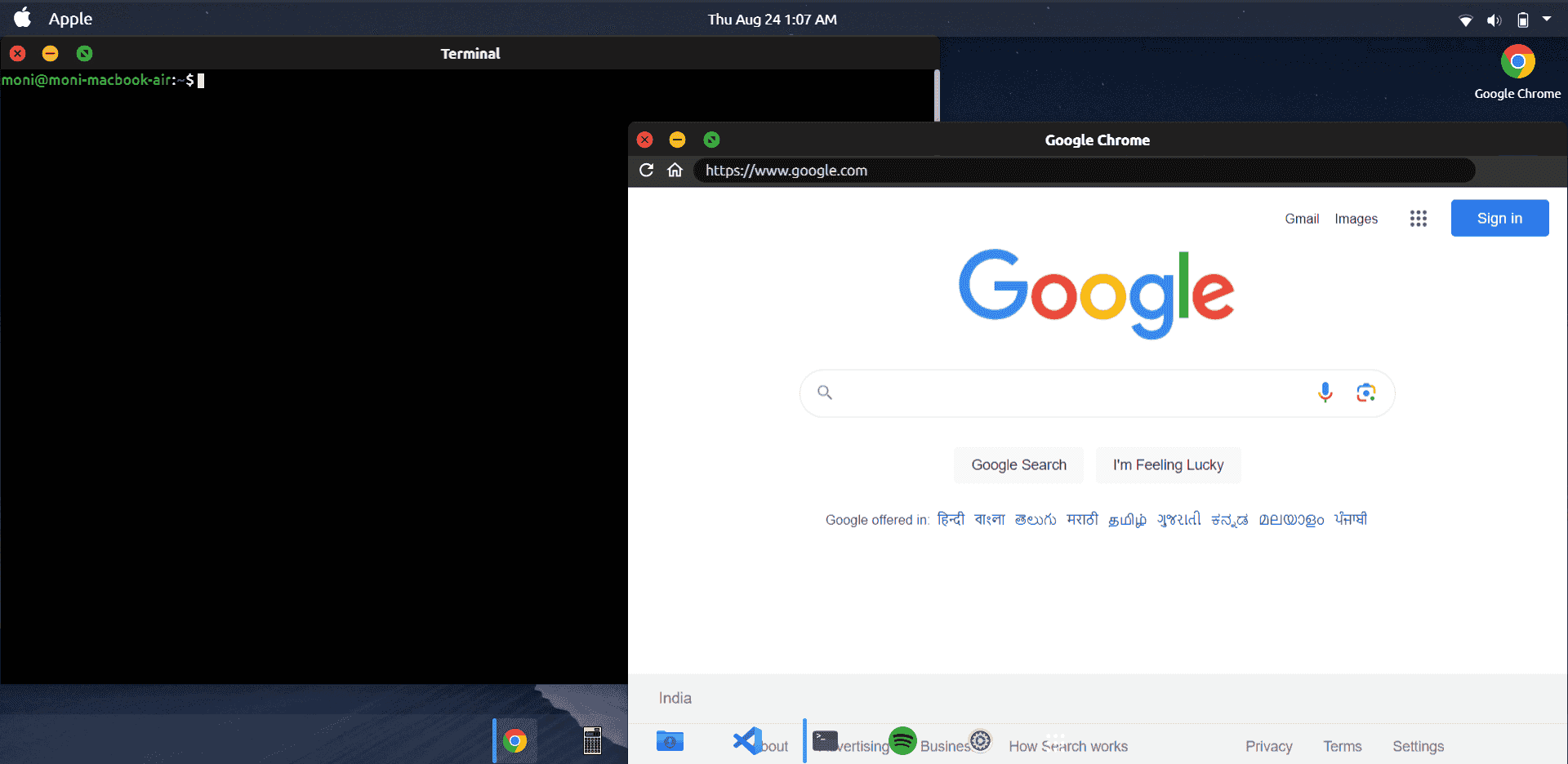Minimize the Google Chrome window

677,140
